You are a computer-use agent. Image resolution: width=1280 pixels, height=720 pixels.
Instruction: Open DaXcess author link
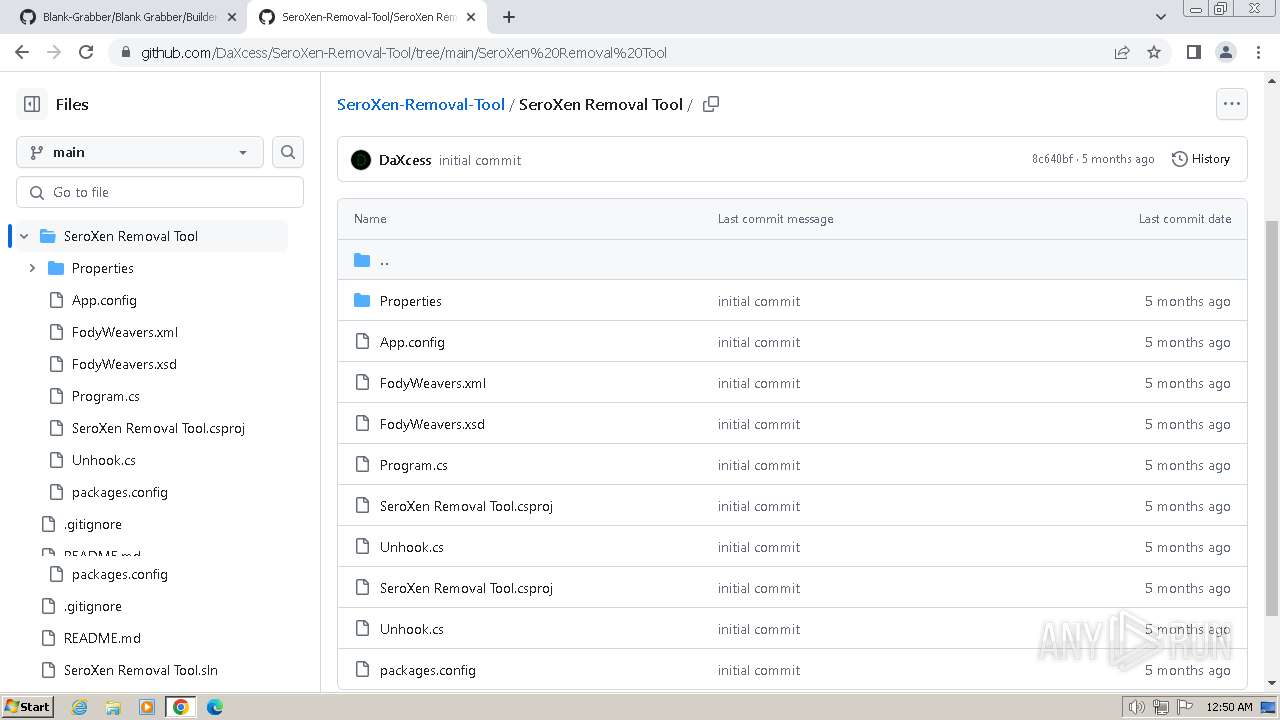[405, 160]
